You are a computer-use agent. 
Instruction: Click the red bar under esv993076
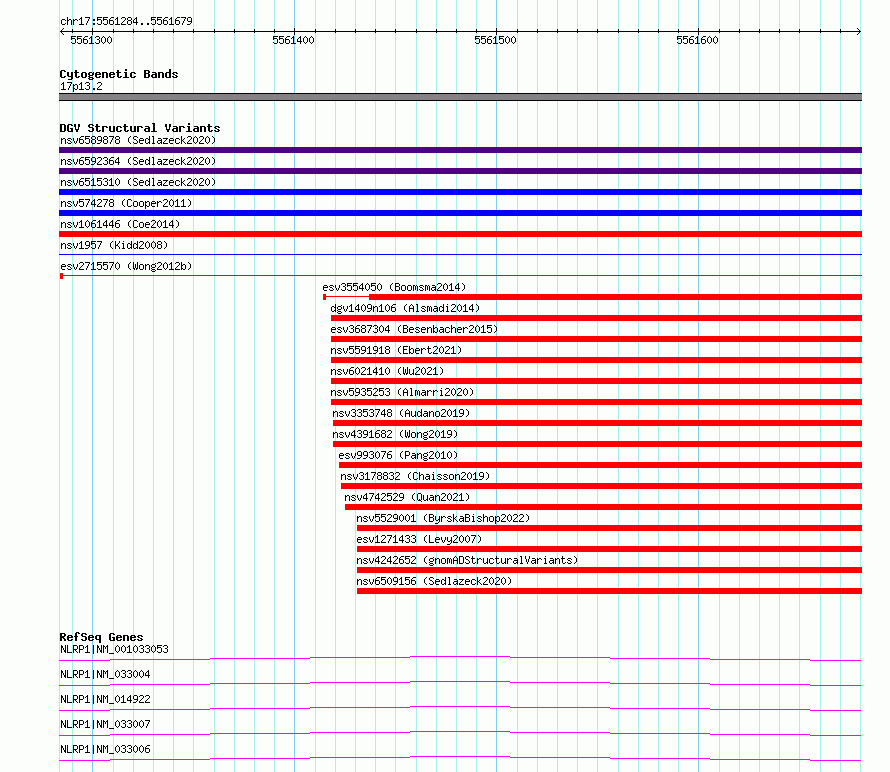point(600,465)
